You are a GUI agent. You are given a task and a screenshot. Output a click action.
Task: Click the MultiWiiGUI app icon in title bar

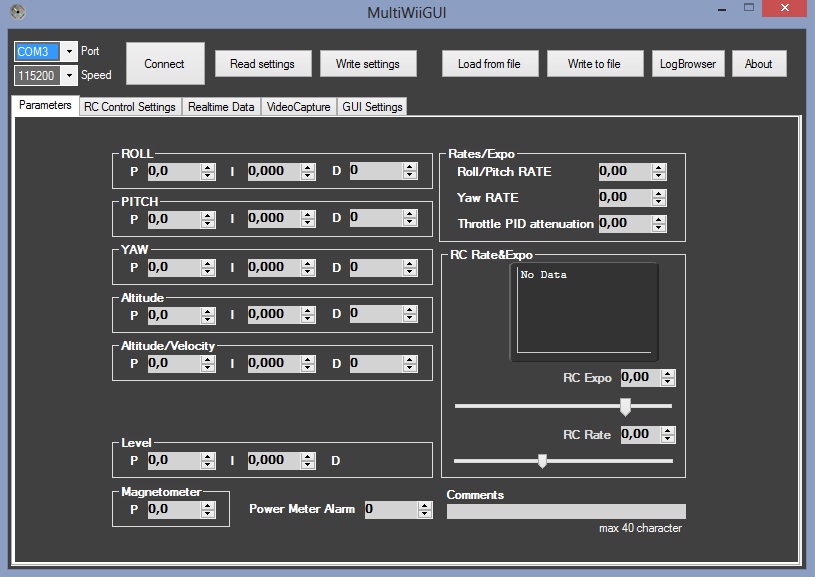(16, 12)
